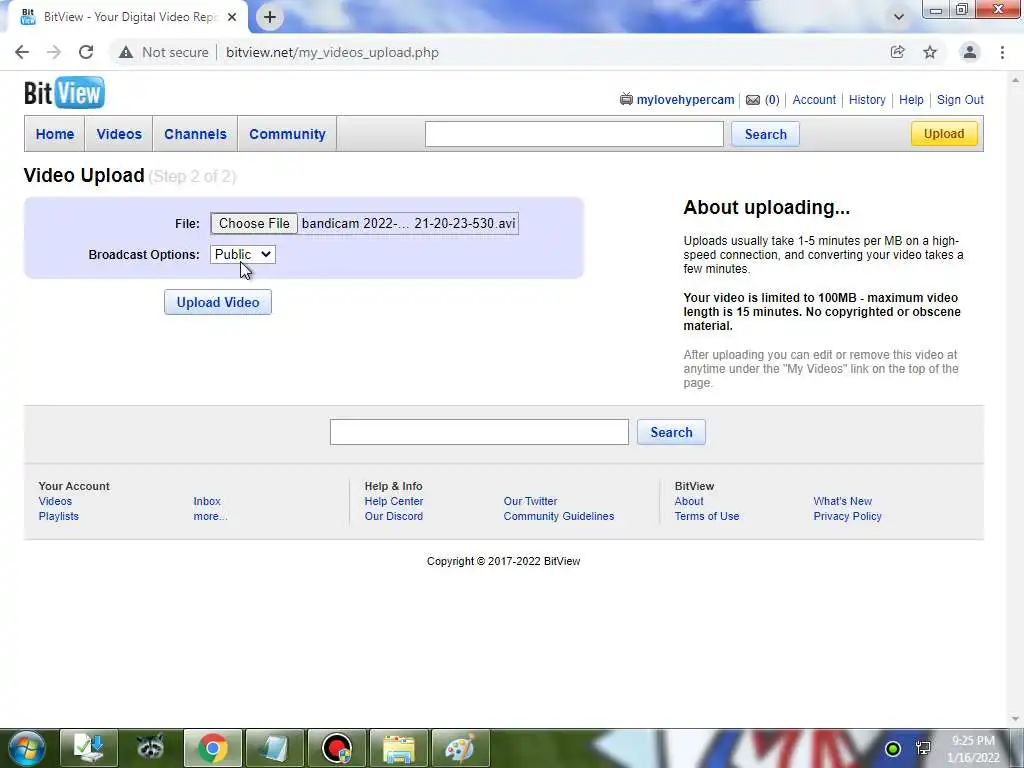Click the green tray status icon
This screenshot has width=1024, height=768.
pyautogui.click(x=893, y=748)
